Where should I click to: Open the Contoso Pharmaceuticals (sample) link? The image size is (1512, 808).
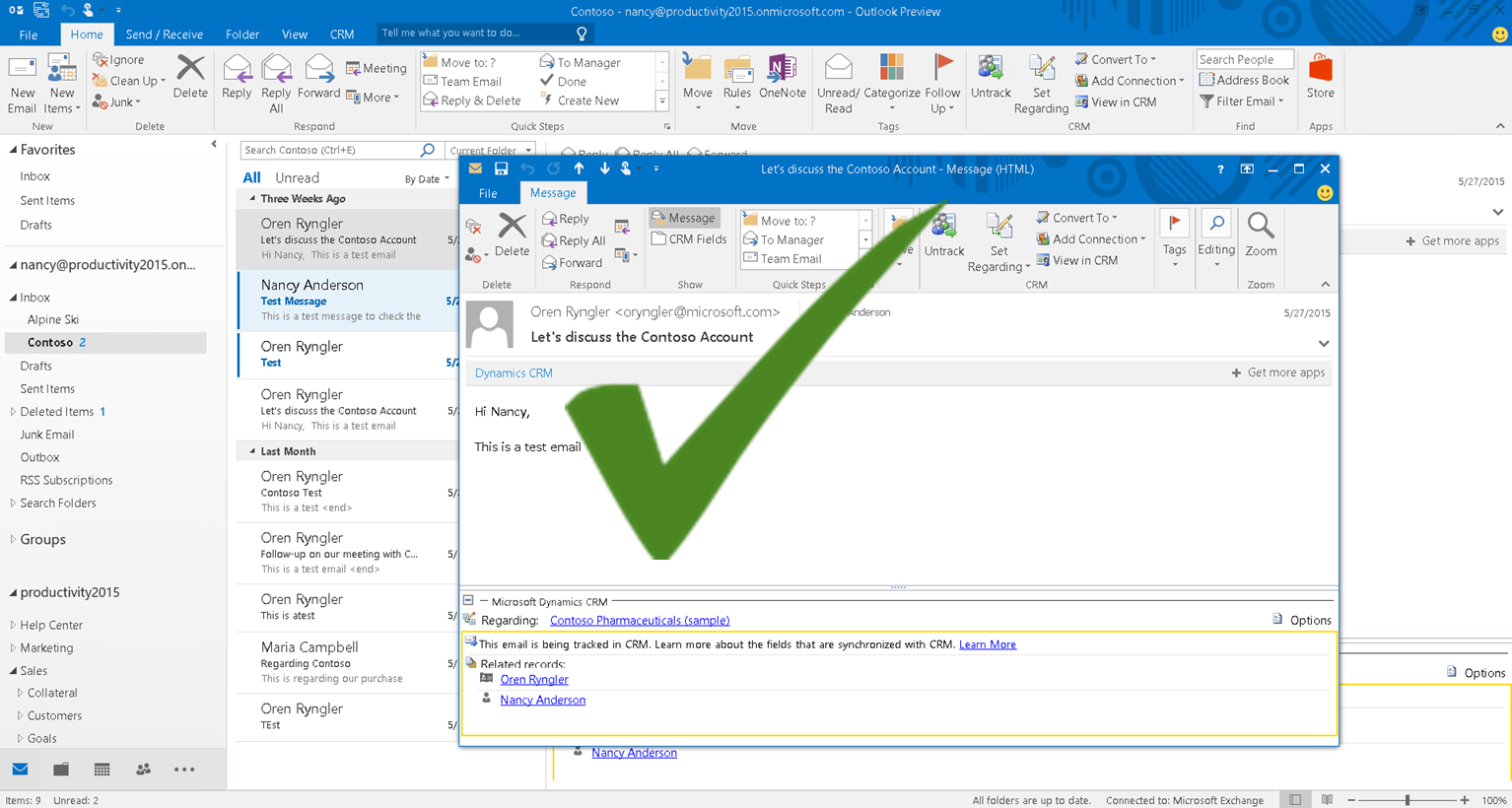tap(640, 621)
